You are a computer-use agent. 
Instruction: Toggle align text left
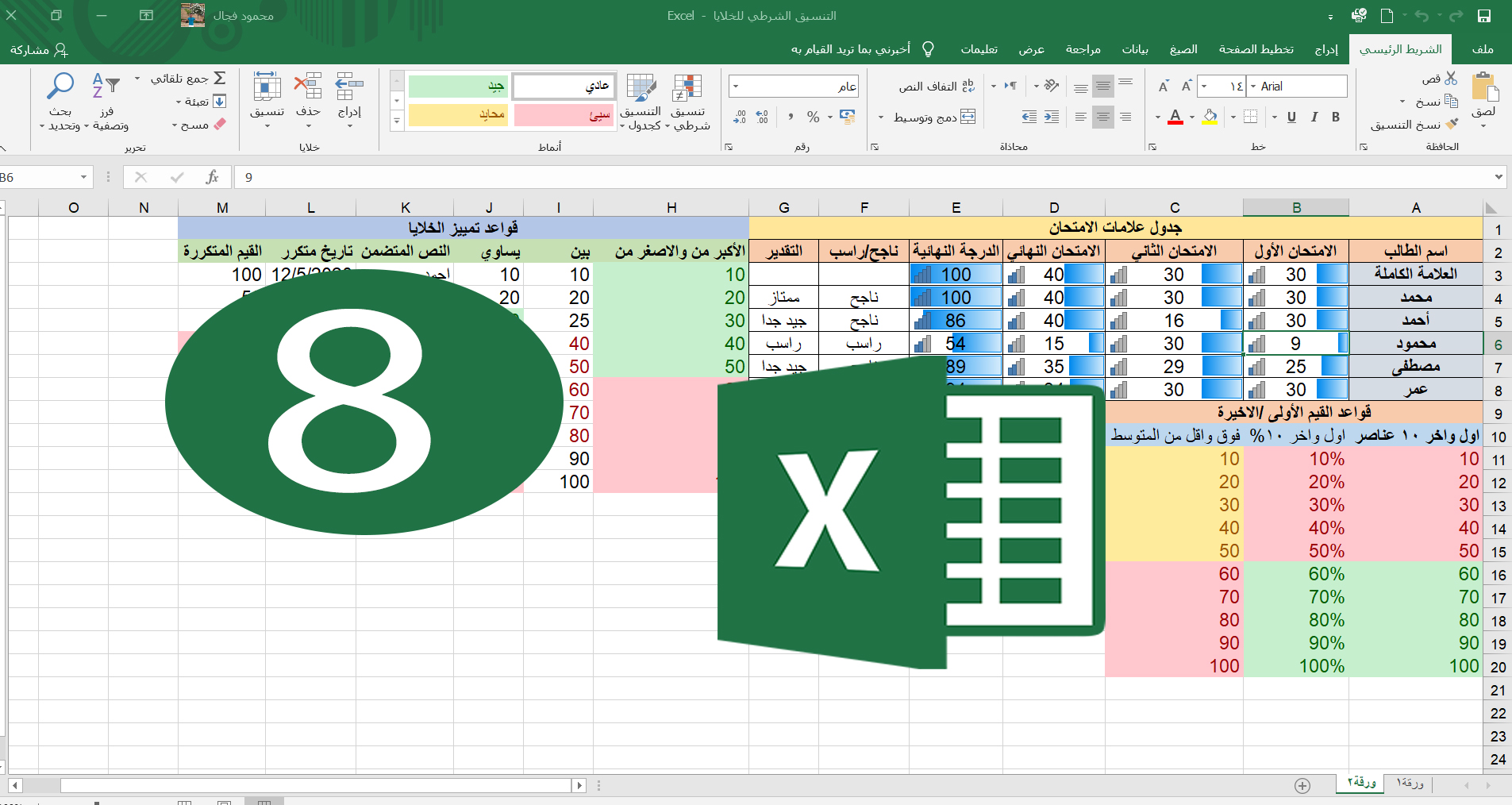tap(1081, 117)
